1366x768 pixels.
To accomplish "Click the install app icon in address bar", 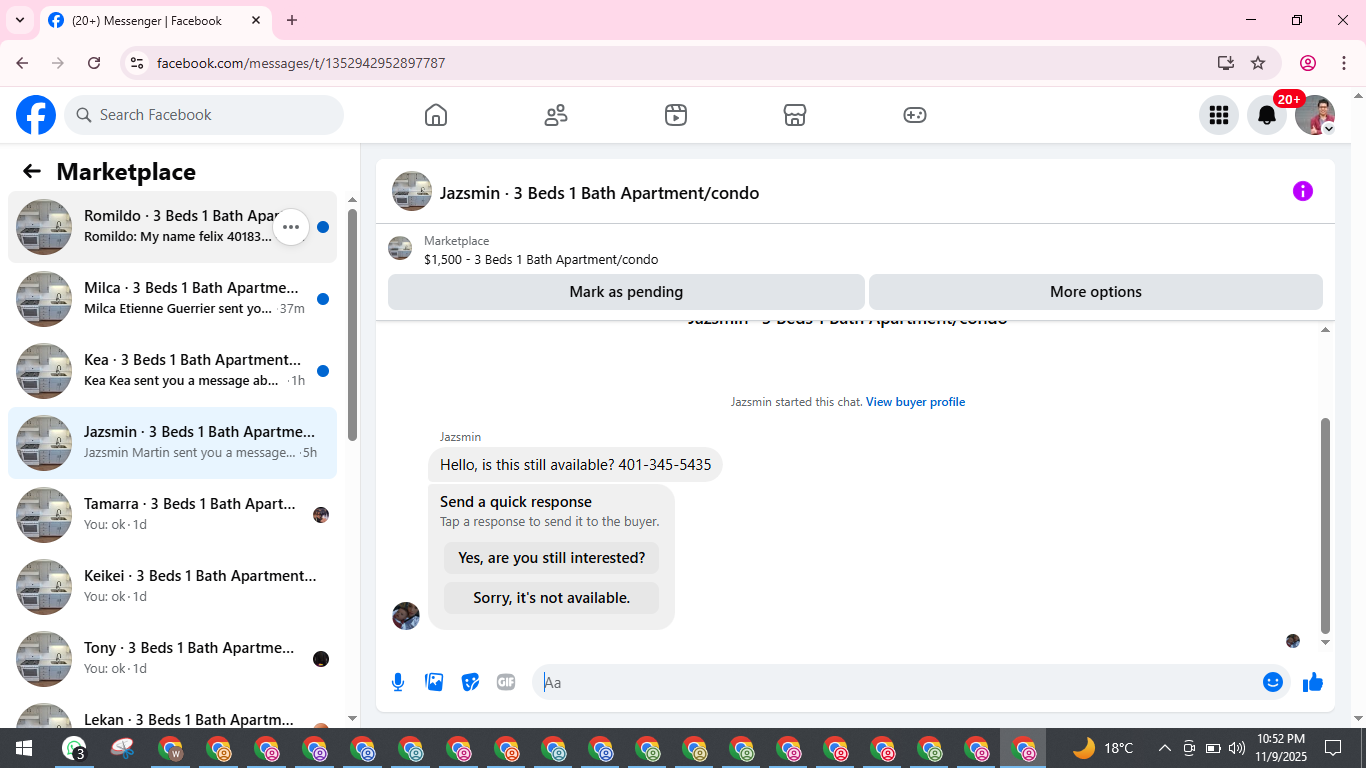I will pyautogui.click(x=1226, y=63).
